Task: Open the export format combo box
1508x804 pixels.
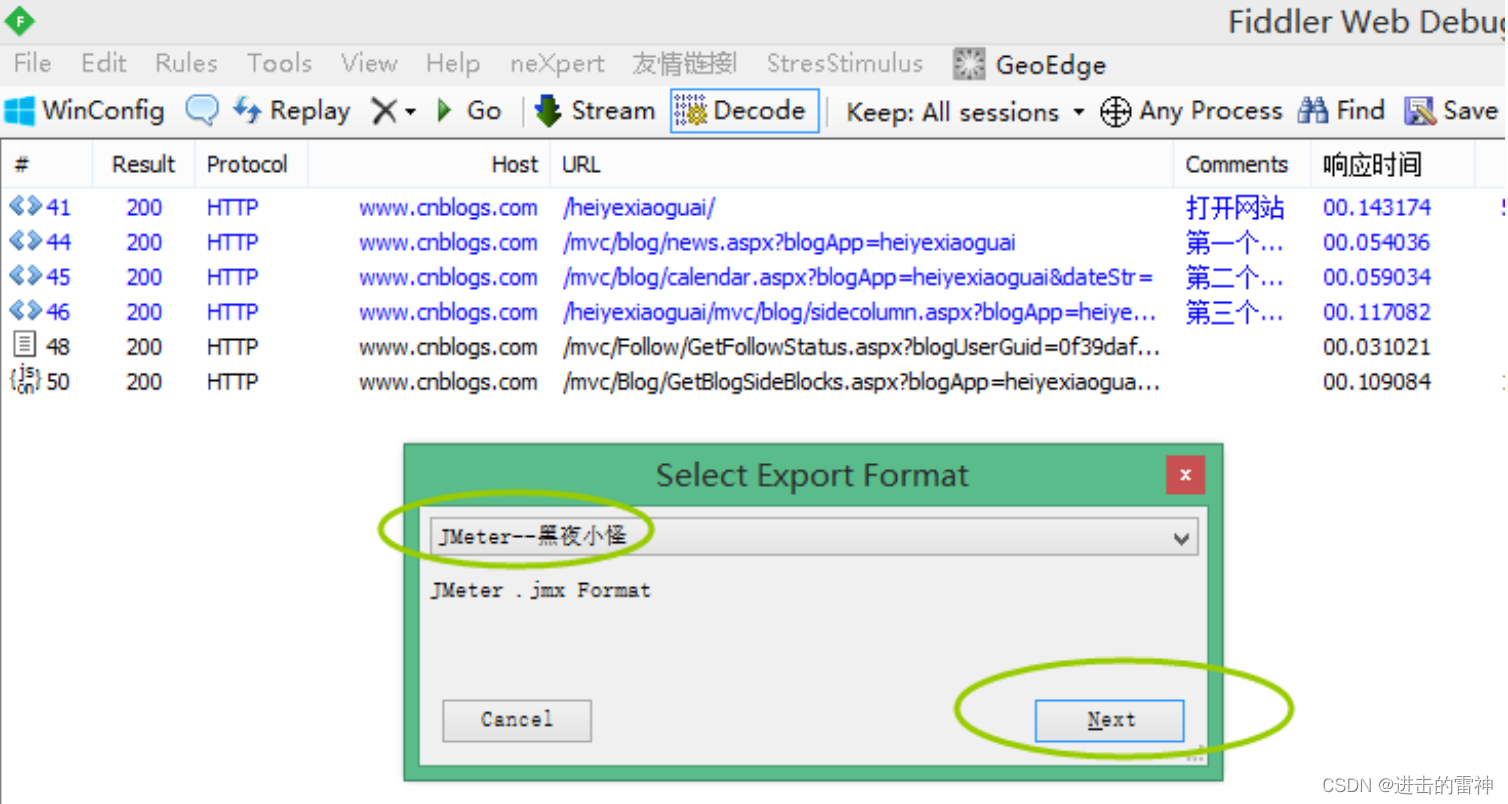Action: (813, 537)
